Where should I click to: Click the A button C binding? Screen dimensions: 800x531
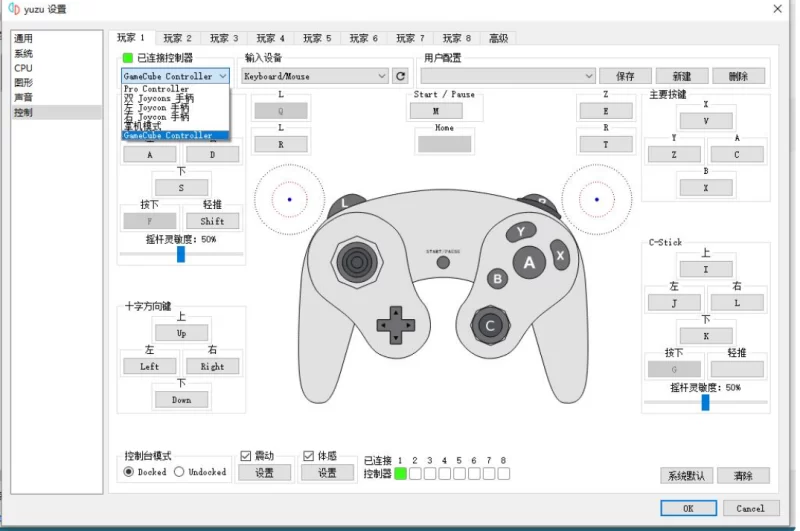click(737, 154)
